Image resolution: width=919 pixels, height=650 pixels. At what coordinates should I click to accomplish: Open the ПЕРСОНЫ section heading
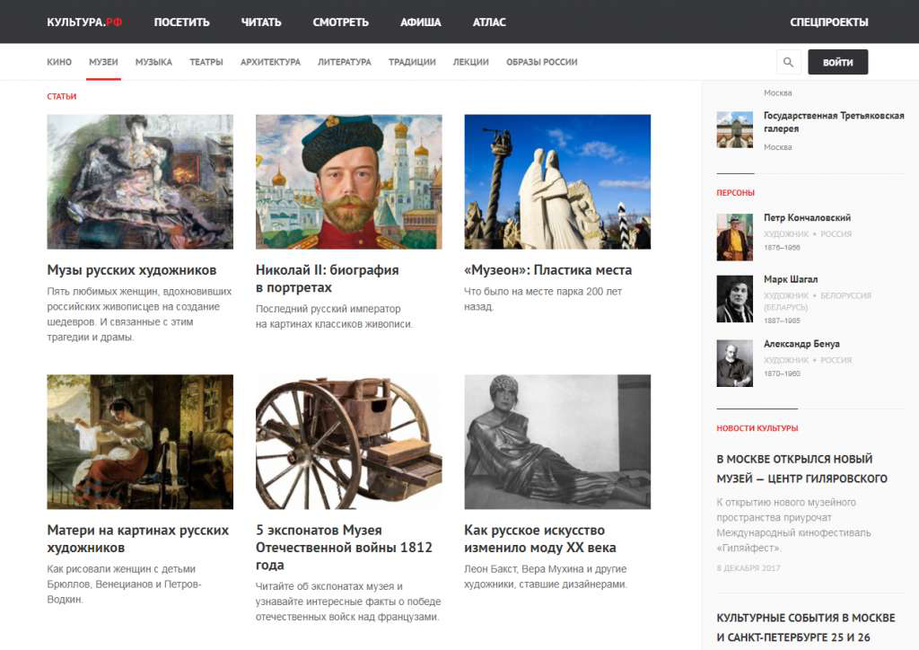point(735,193)
